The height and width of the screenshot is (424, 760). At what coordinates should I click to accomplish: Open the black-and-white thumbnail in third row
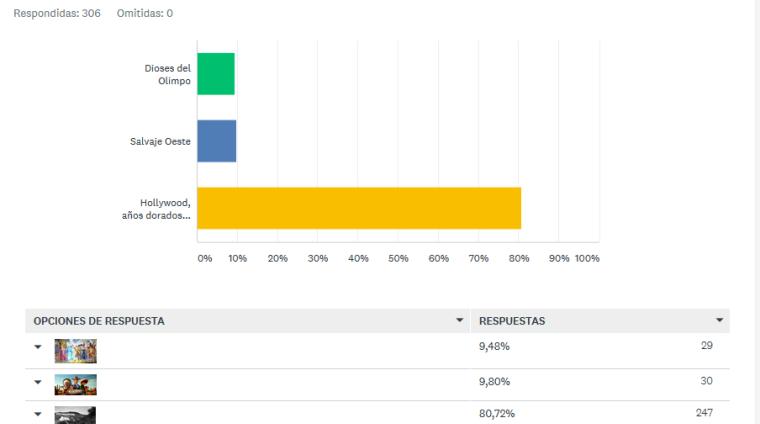pos(75,415)
